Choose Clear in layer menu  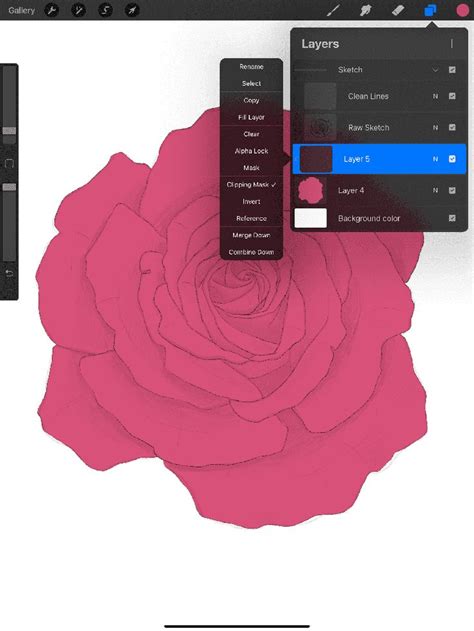pyautogui.click(x=251, y=134)
